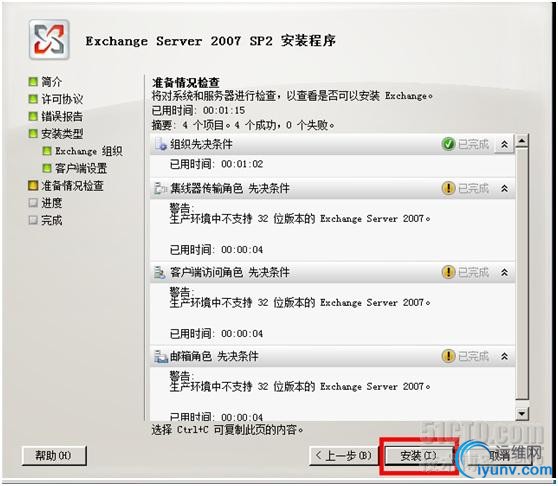
Task: Click the 帮助(H) button
Action: 54,455
